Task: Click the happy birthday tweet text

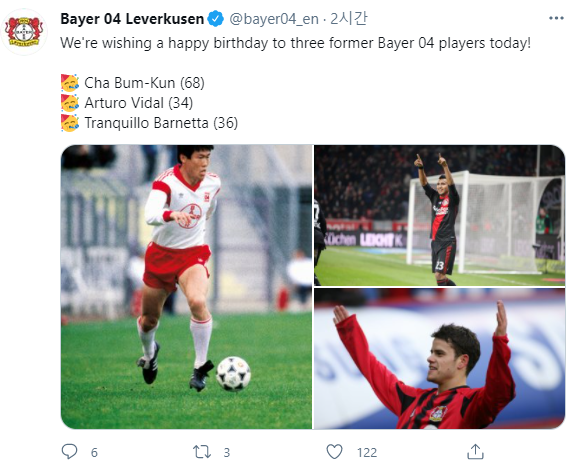Action: click(295, 43)
